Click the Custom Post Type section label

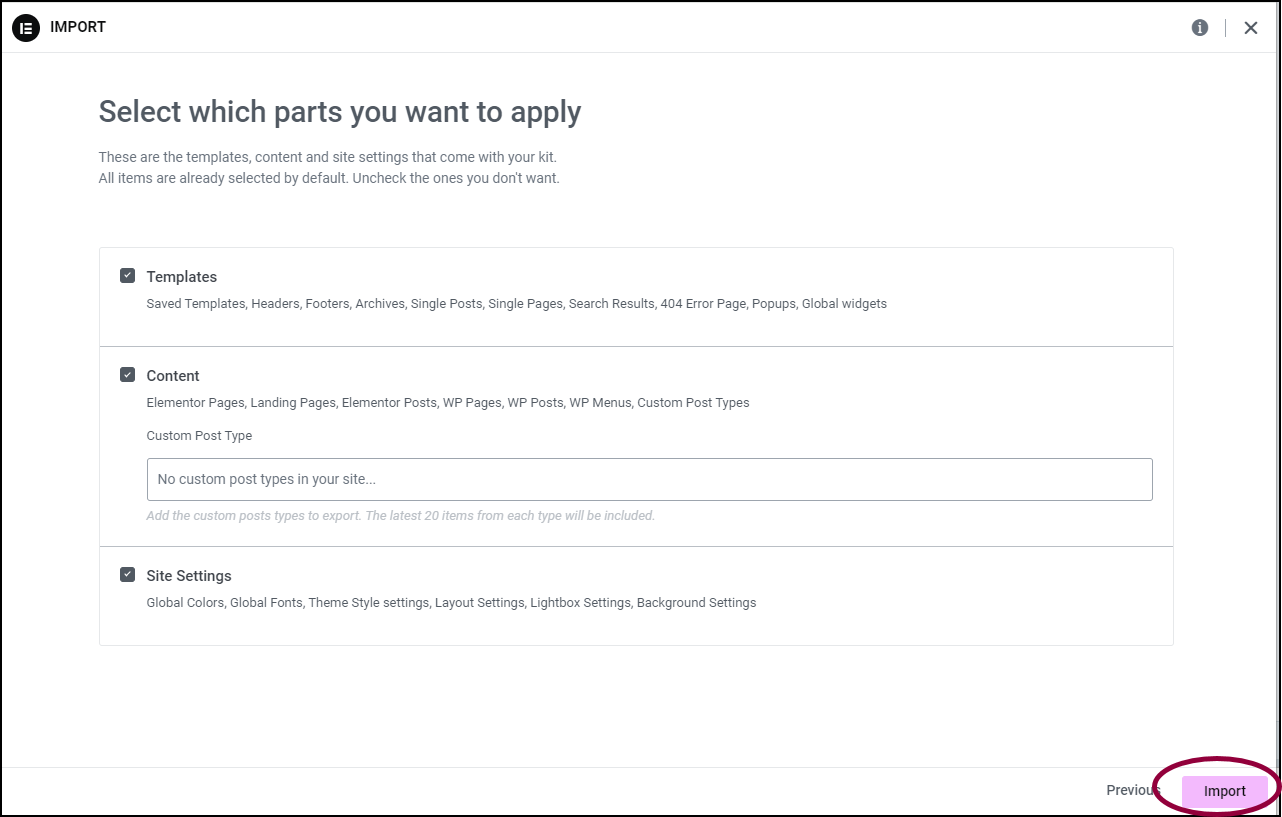199,435
